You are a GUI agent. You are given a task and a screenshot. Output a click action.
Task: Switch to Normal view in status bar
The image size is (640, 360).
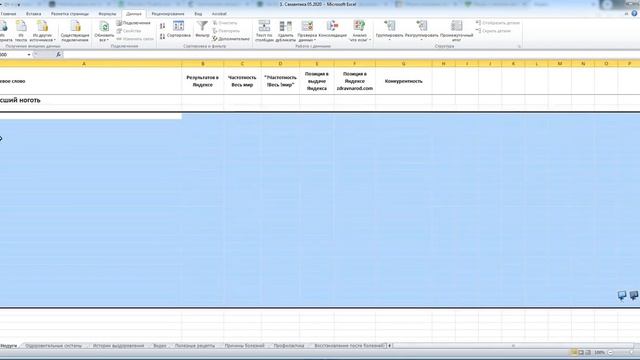pyautogui.click(x=574, y=352)
